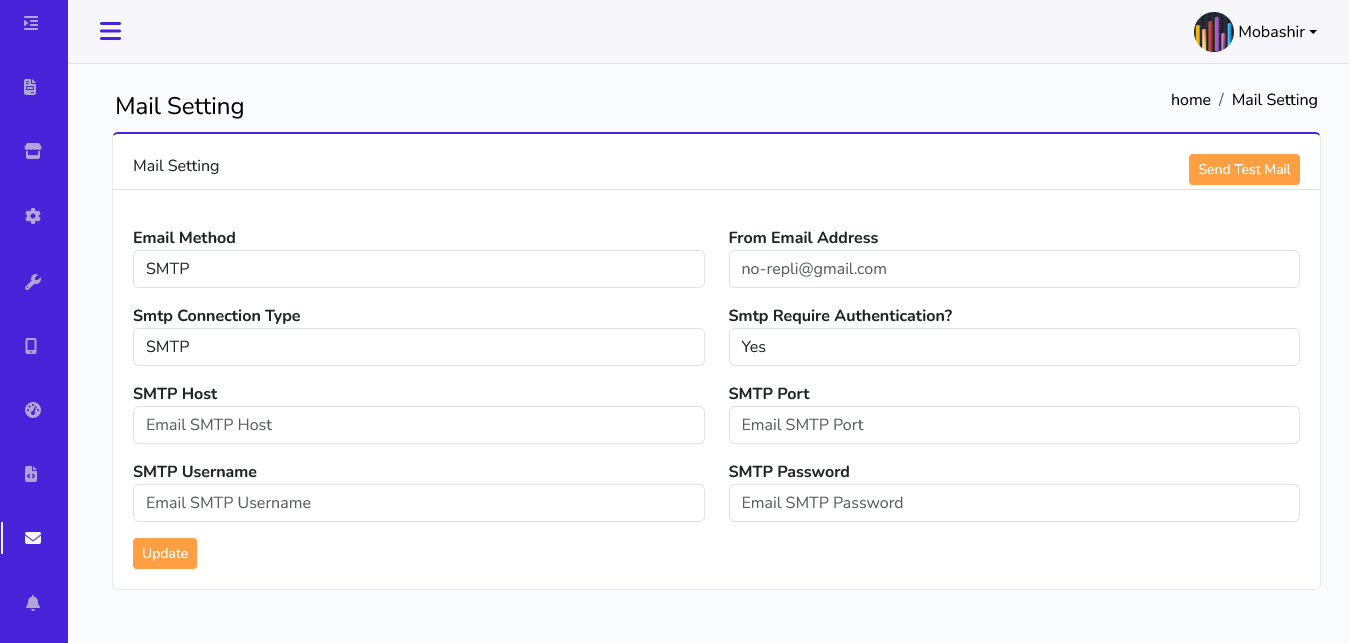
Task: Open the Smtp Connection Type selector
Action: pos(418,347)
